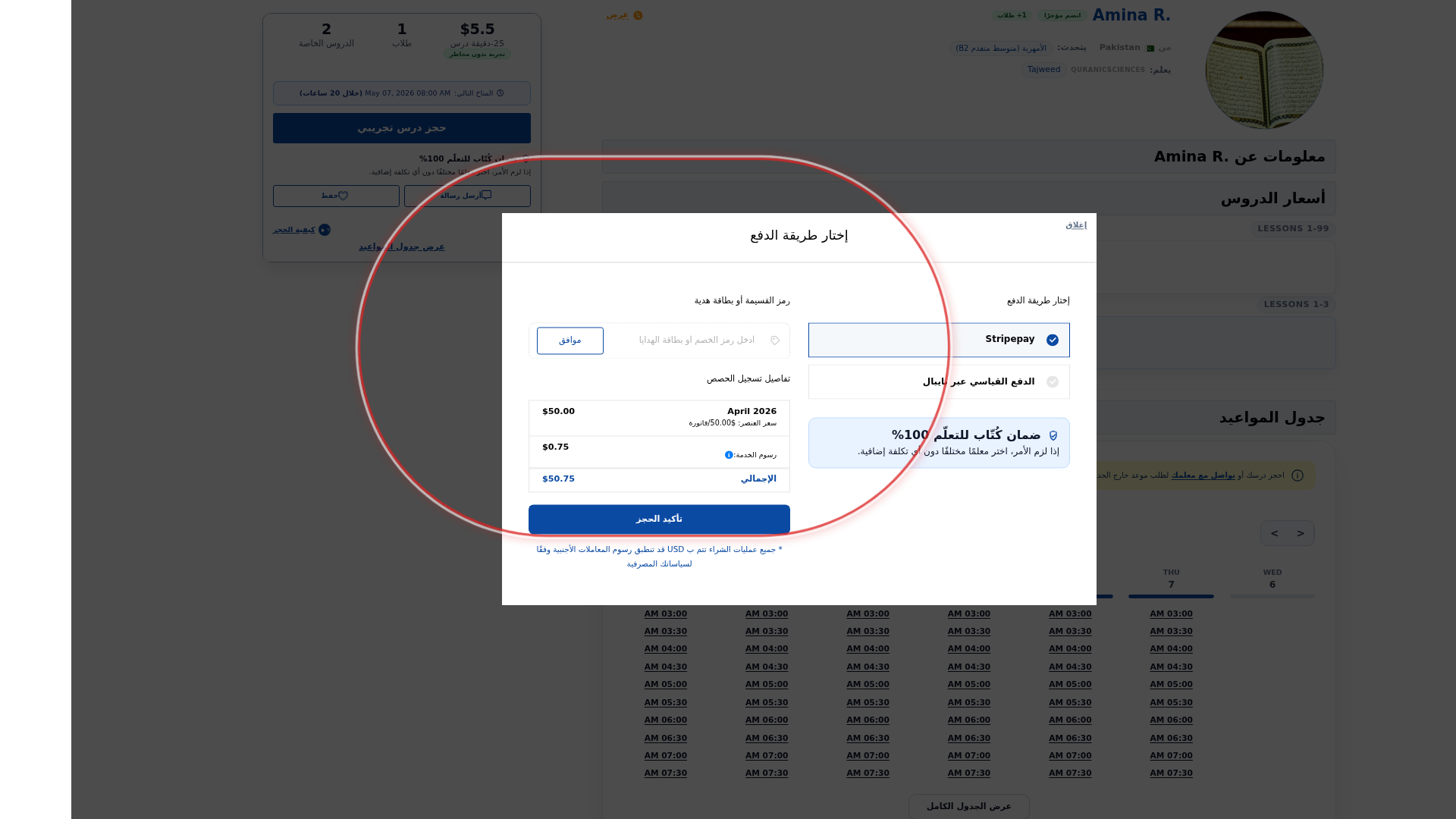The image size is (1456, 819).
Task: Choose the PayPal standard payment option
Action: point(939,382)
